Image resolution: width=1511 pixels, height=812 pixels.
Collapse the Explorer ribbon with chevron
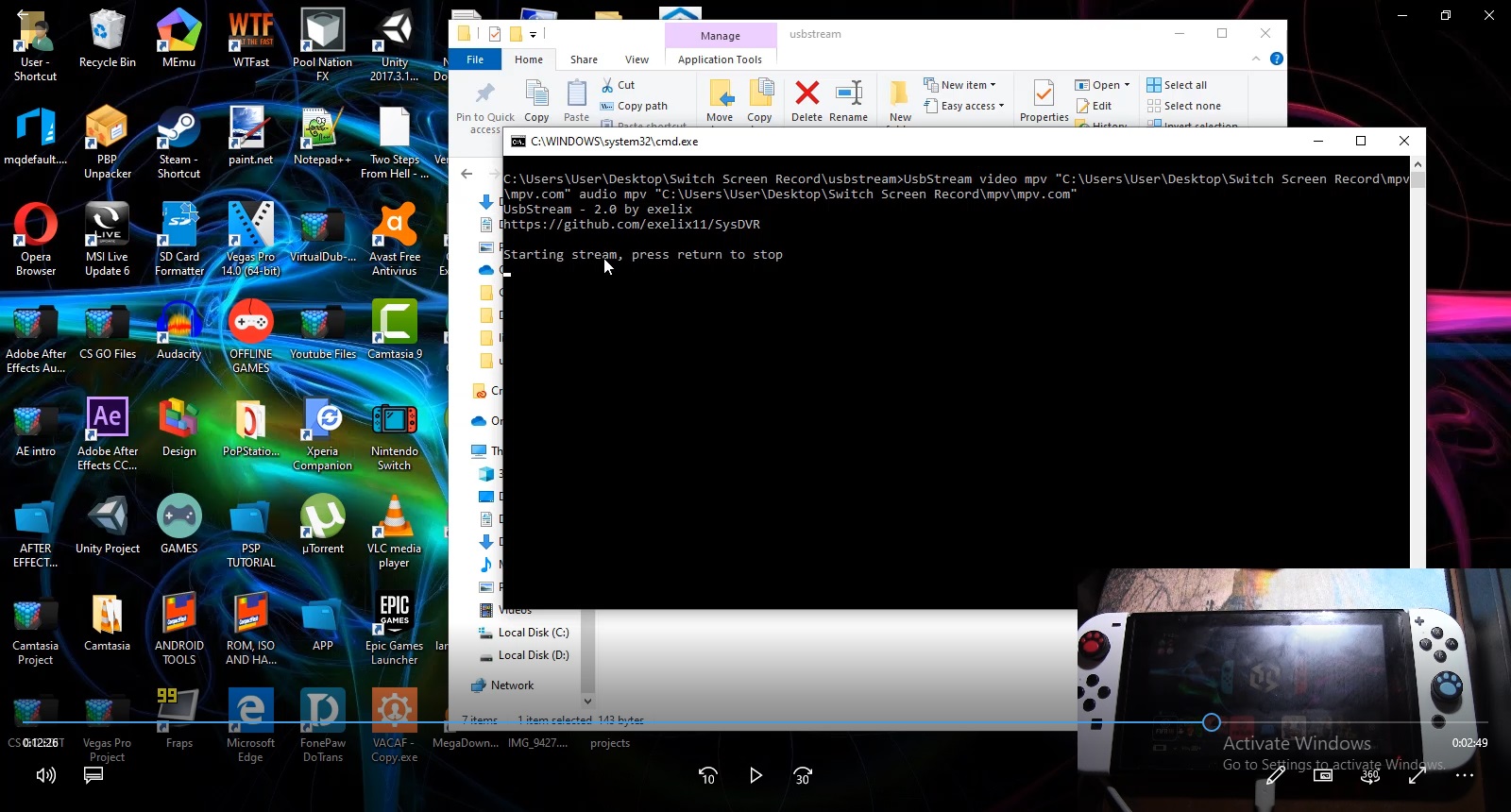[x=1256, y=59]
